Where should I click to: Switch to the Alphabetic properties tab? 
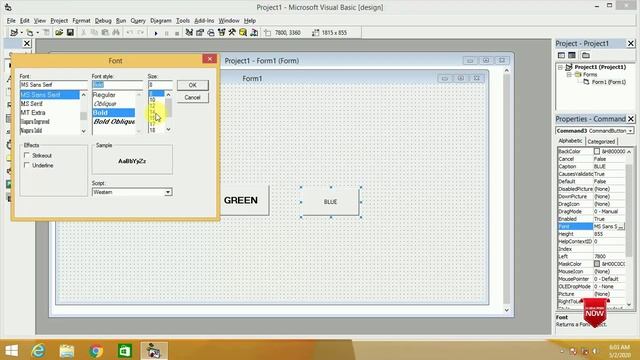click(570, 141)
